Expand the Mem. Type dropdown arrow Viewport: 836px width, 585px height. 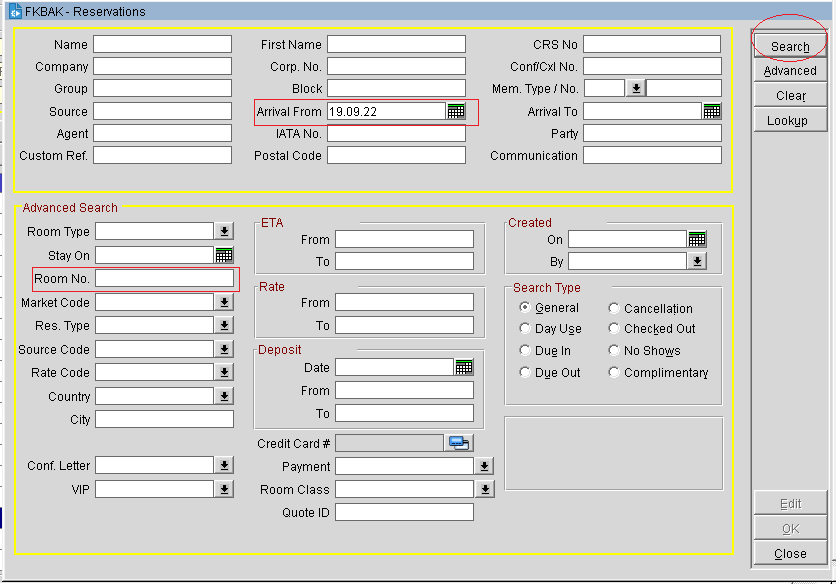tap(635, 88)
